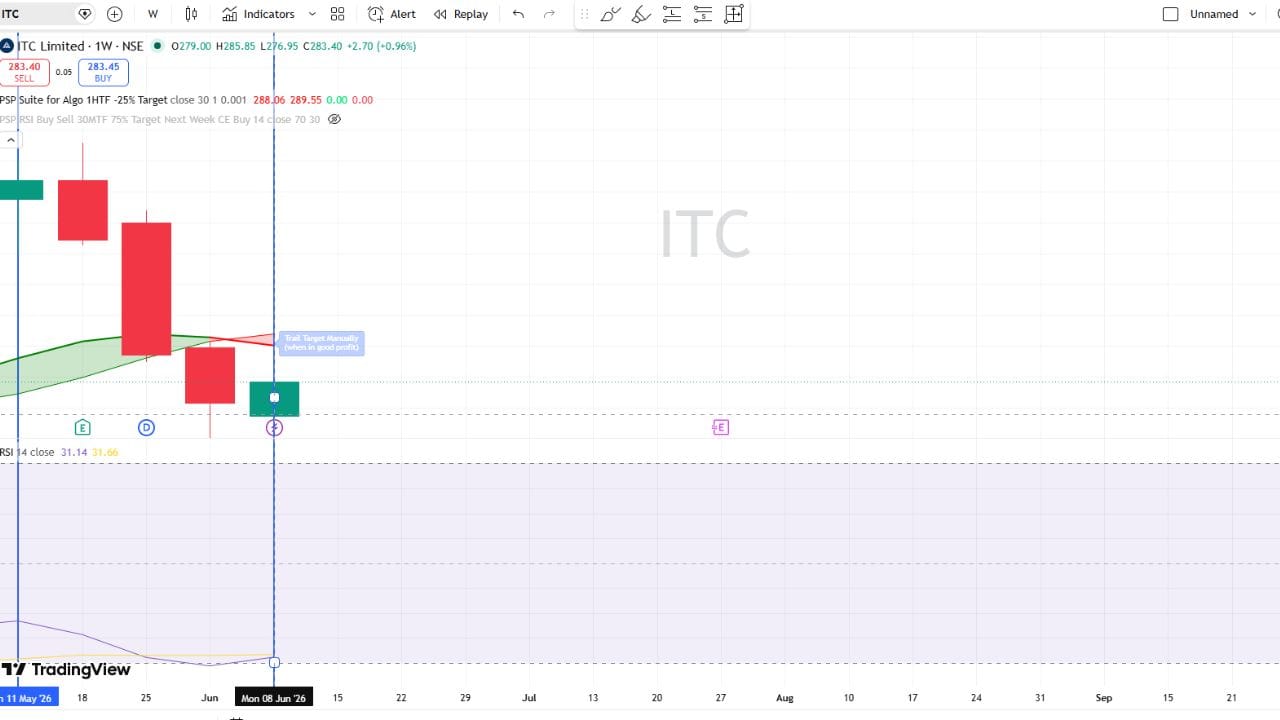Click the close price C283.40 value

tap(324, 46)
